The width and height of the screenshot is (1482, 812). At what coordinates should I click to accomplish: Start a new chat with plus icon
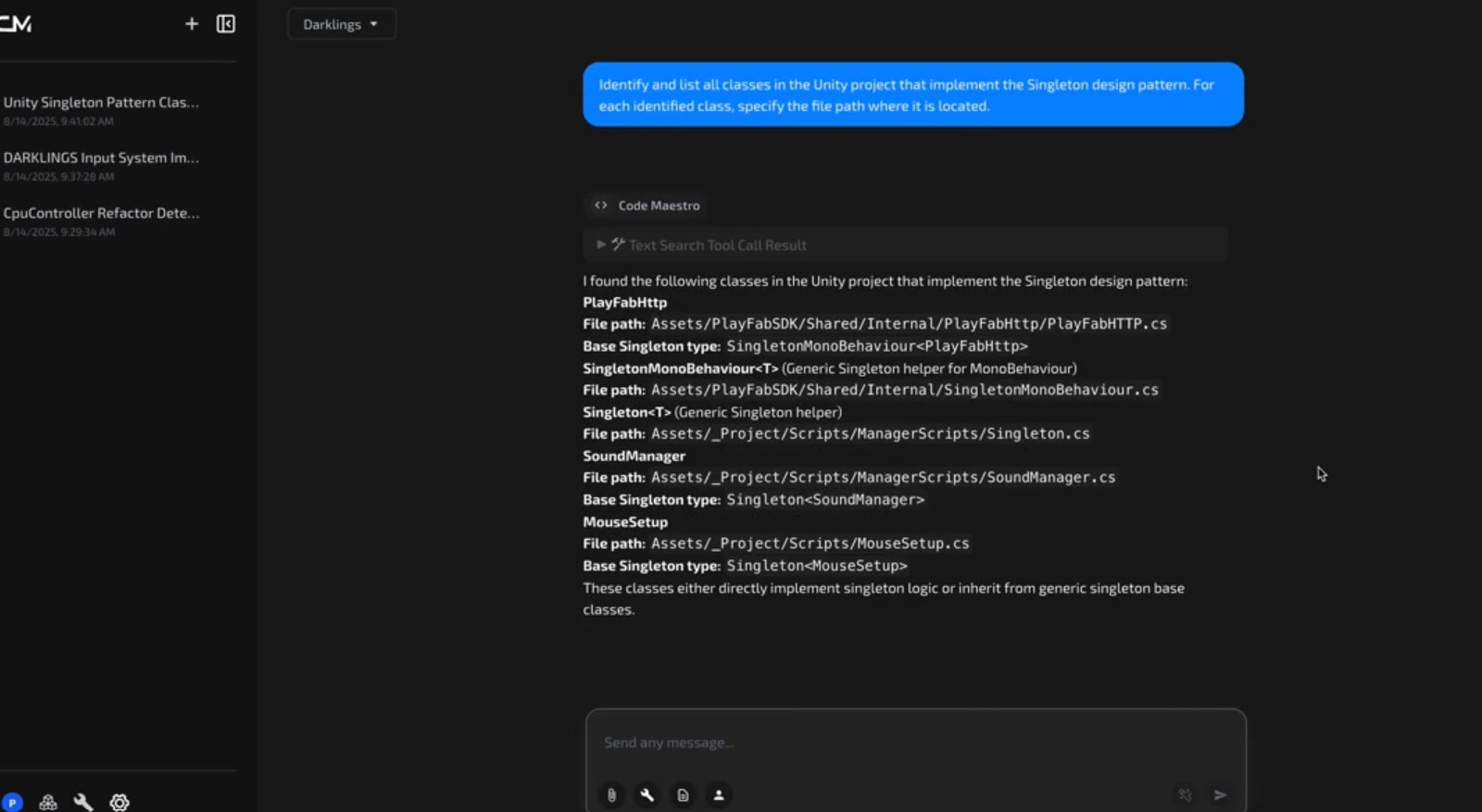192,24
